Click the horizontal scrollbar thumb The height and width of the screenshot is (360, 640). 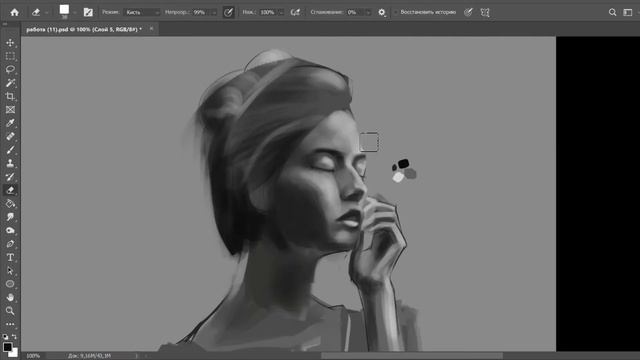tap(412, 356)
